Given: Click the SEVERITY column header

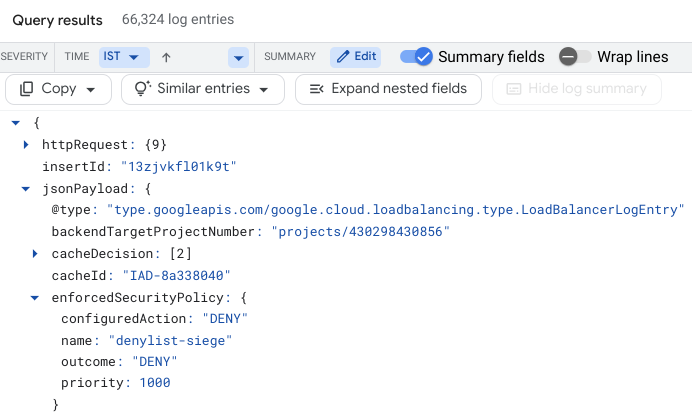Looking at the screenshot, I should click(24, 56).
